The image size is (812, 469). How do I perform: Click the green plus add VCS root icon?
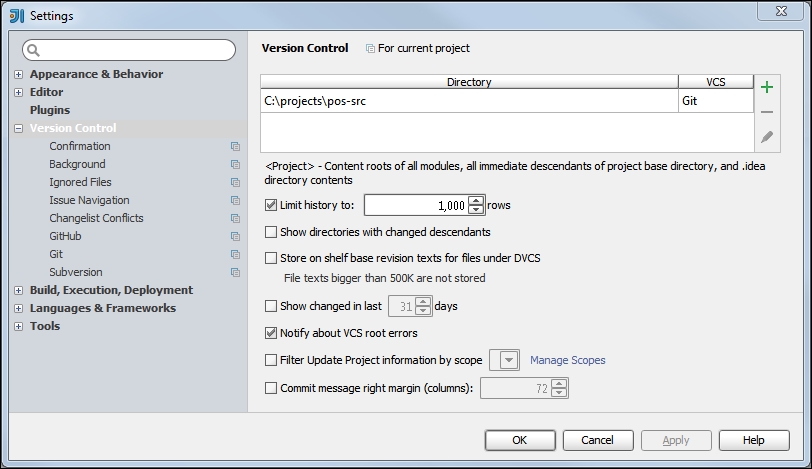pyautogui.click(x=767, y=88)
